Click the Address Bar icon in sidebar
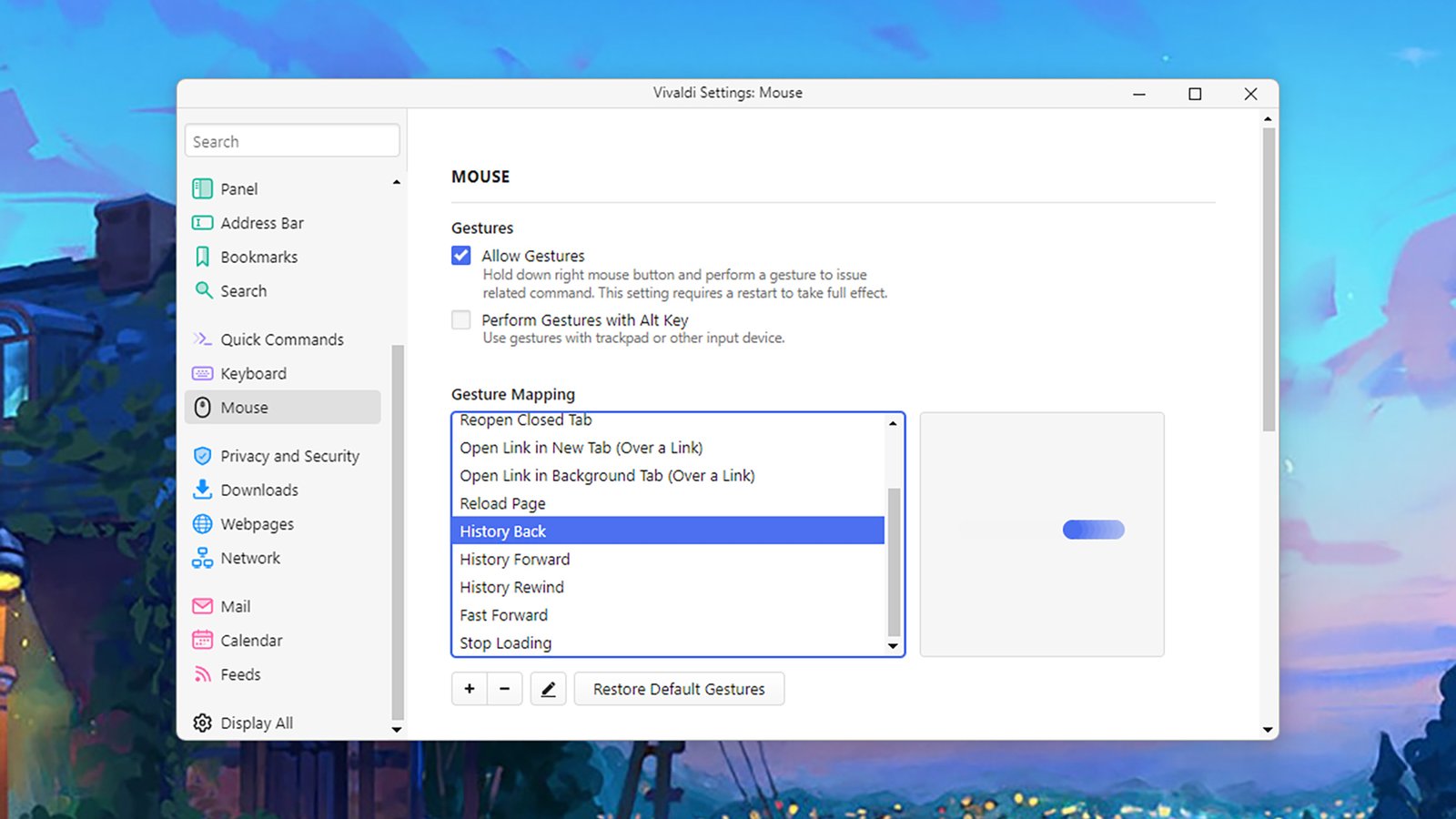The height and width of the screenshot is (819, 1456). pyautogui.click(x=203, y=223)
